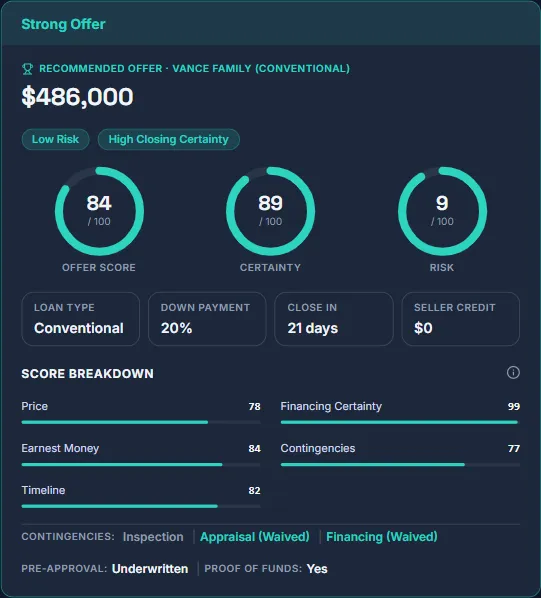Viewport: 541px width, 598px height.
Task: Click the $486,000 offer price
Action: [77, 97]
